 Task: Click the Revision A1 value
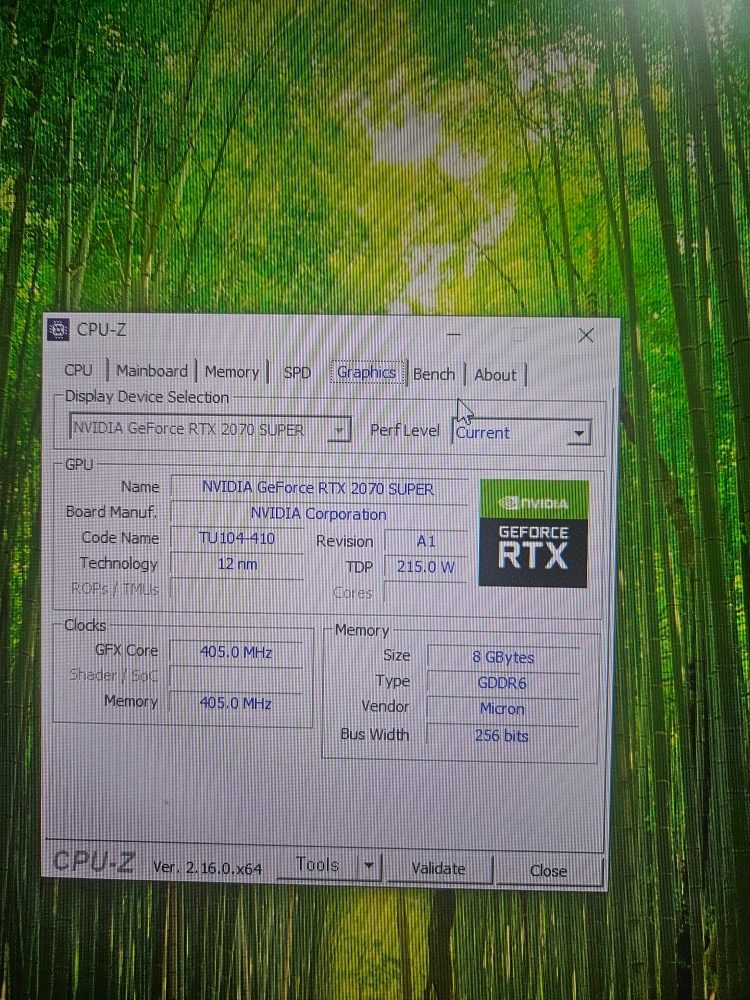pos(426,541)
